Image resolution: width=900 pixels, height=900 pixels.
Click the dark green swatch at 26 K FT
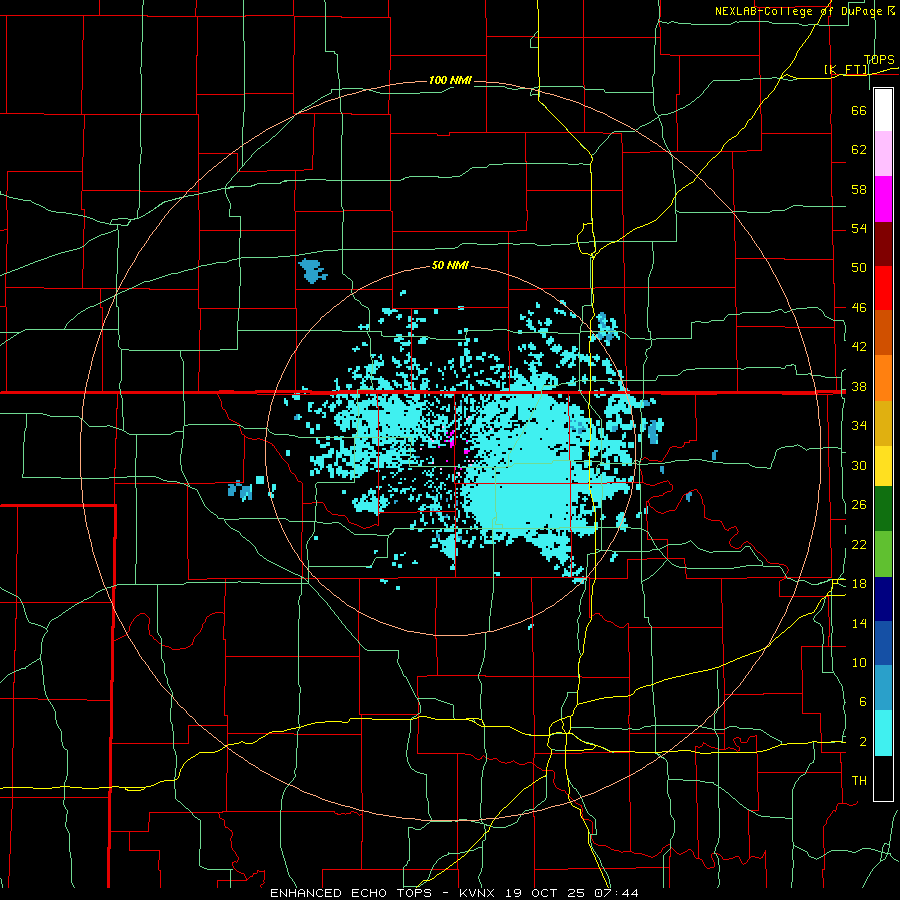click(x=883, y=509)
